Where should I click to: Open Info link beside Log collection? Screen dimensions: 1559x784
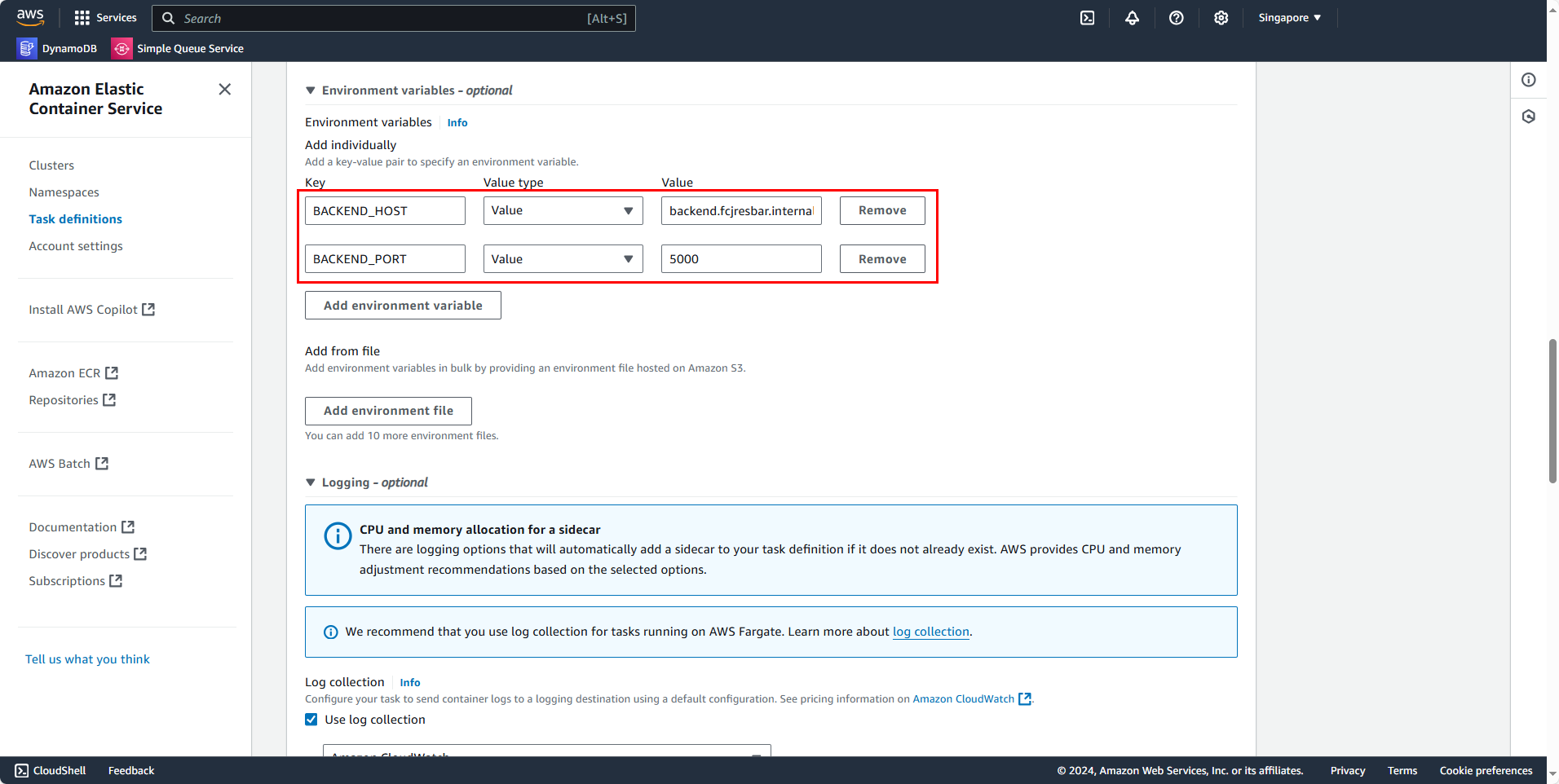coord(410,683)
